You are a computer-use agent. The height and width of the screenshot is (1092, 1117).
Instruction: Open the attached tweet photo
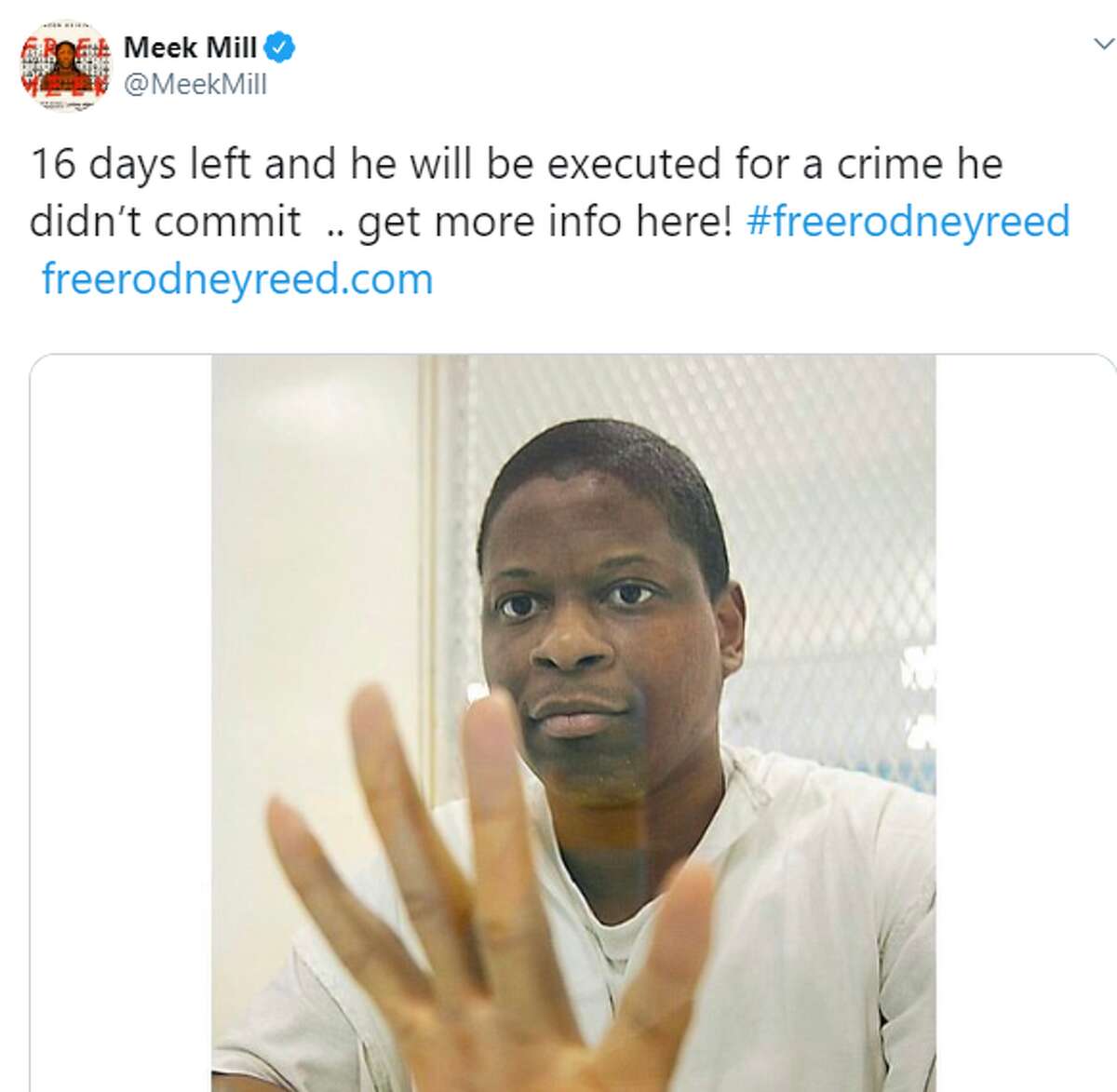click(573, 722)
